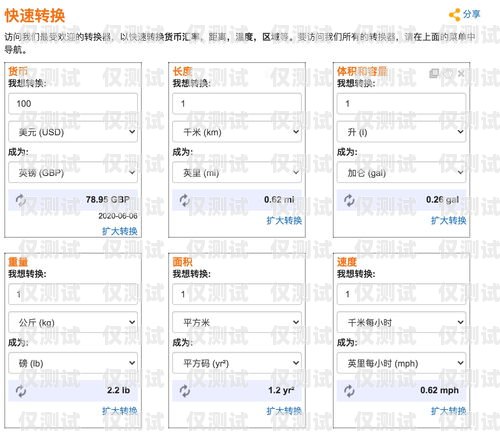Click the 面积 amount input field
This screenshot has width=500, height=439.
237,294
